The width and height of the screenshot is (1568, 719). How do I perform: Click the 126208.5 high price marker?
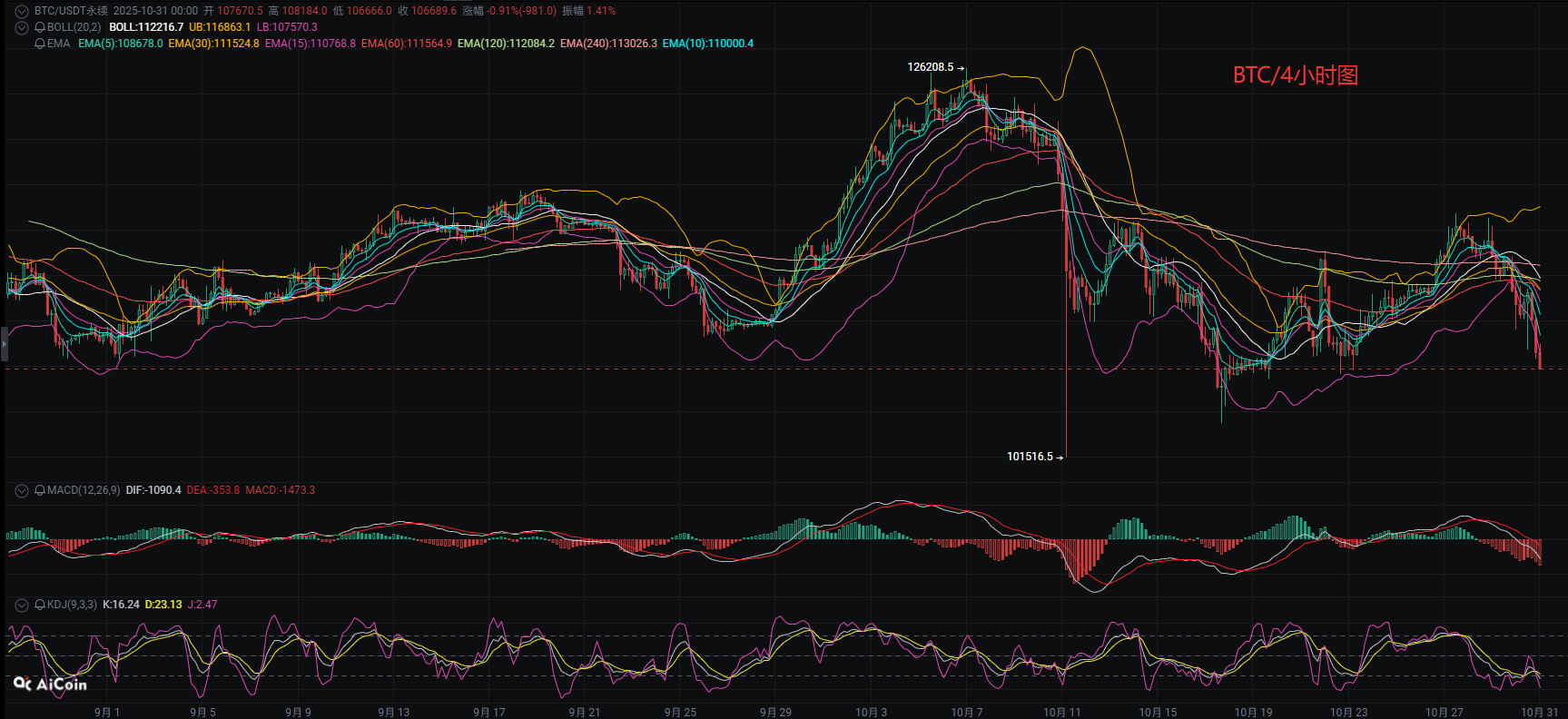(x=932, y=67)
